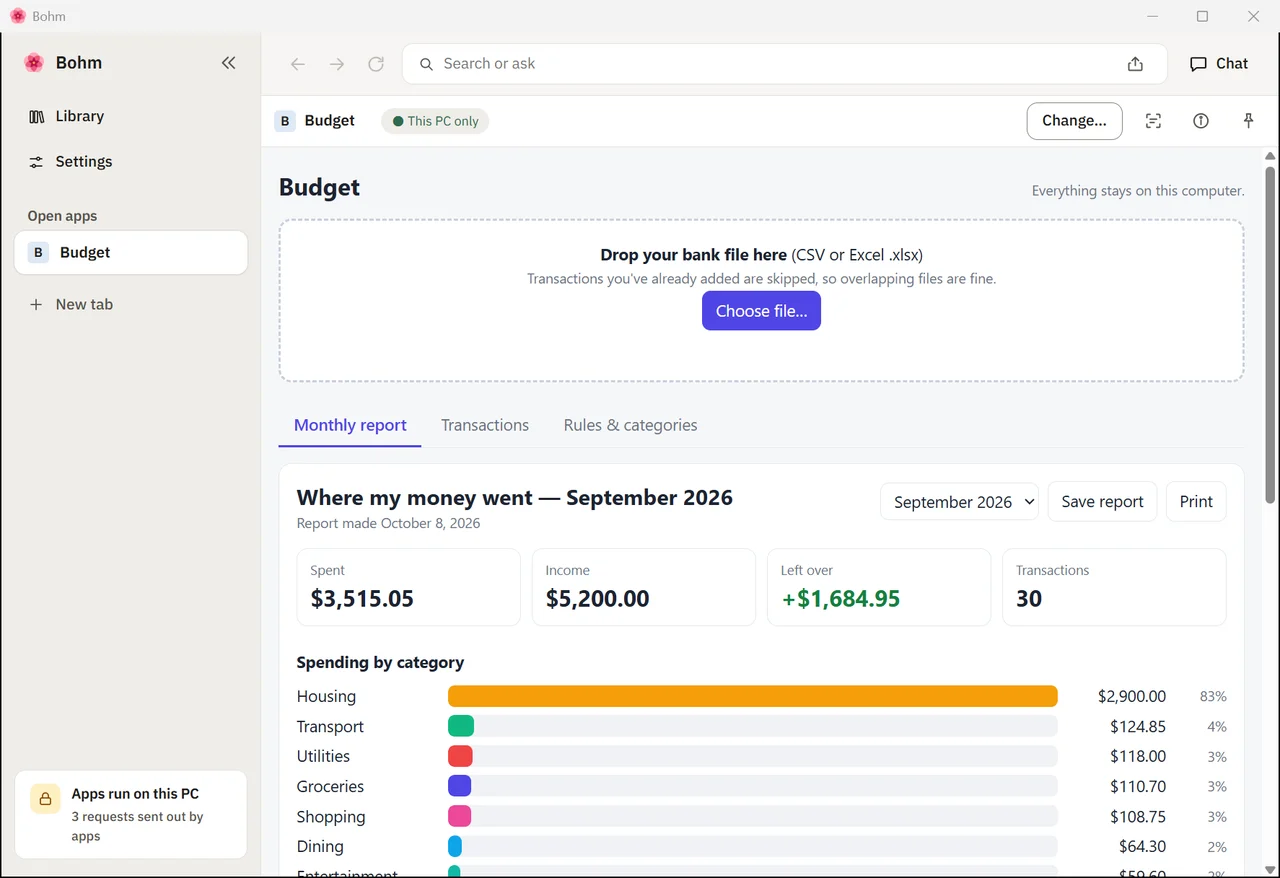
Task: Go forward with the right arrow icon
Action: (337, 64)
